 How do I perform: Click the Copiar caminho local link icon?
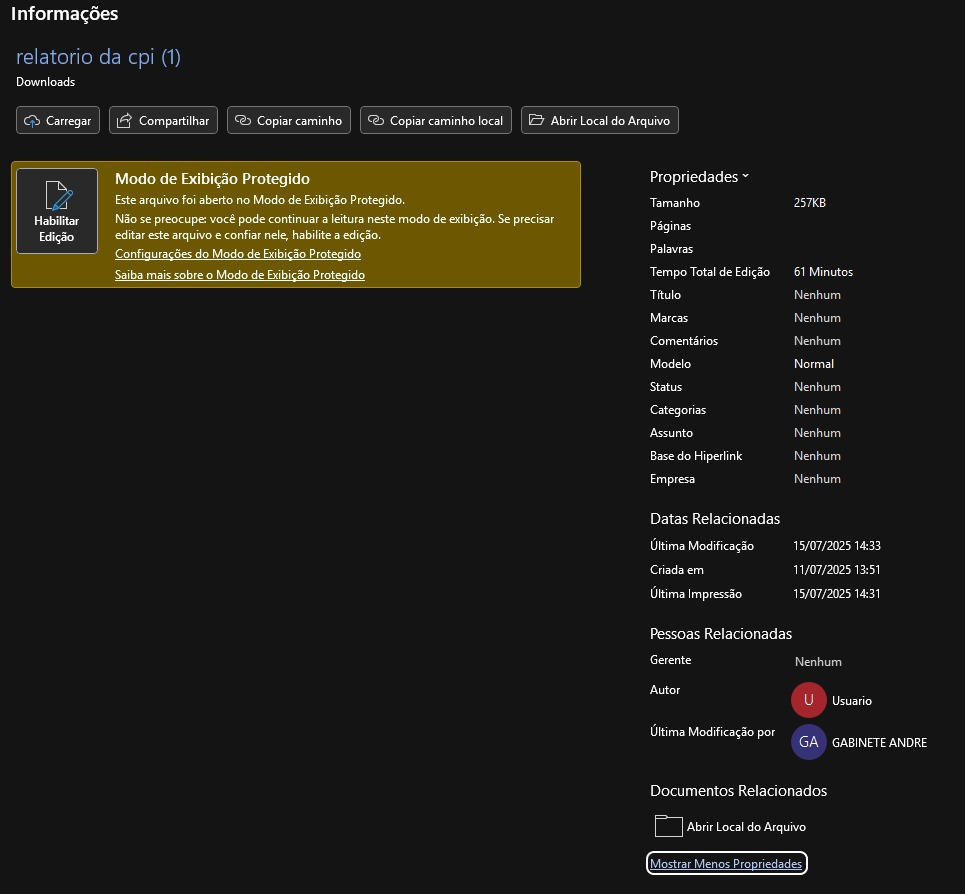point(376,121)
